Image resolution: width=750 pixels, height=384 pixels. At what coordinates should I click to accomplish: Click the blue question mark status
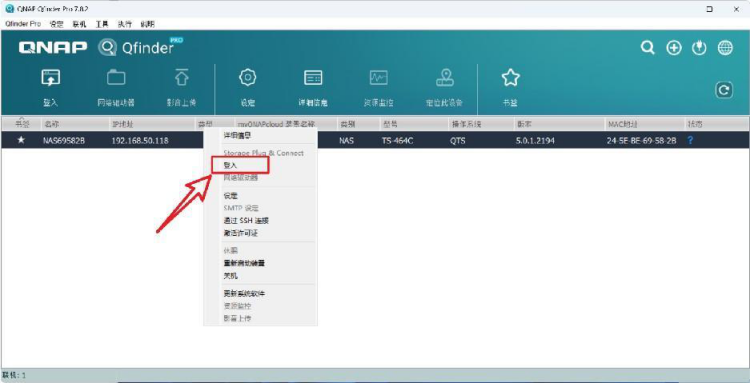click(690, 141)
